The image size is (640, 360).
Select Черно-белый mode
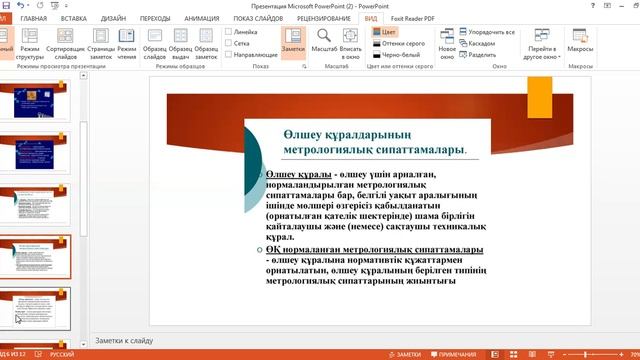pyautogui.click(x=396, y=55)
